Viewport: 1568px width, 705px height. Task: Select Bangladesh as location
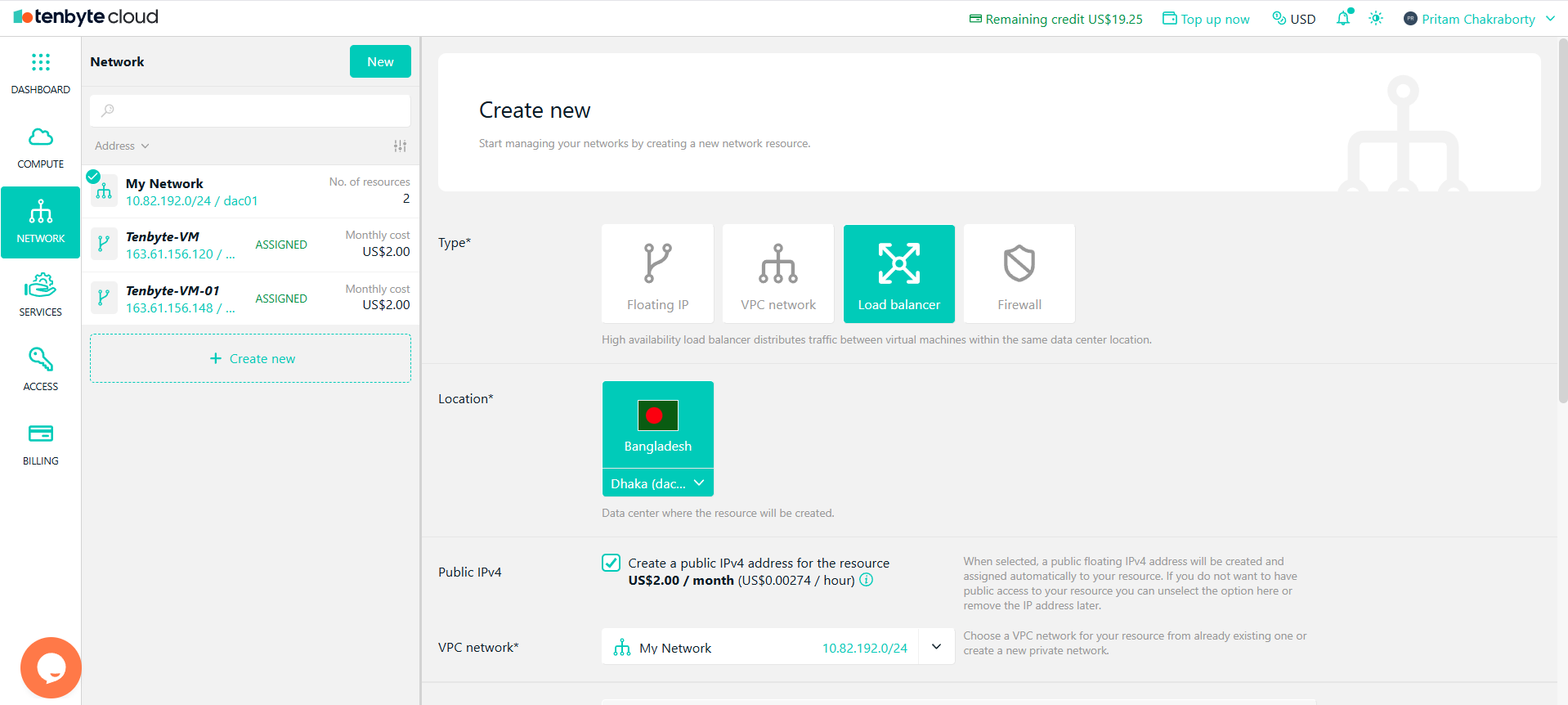pyautogui.click(x=658, y=425)
